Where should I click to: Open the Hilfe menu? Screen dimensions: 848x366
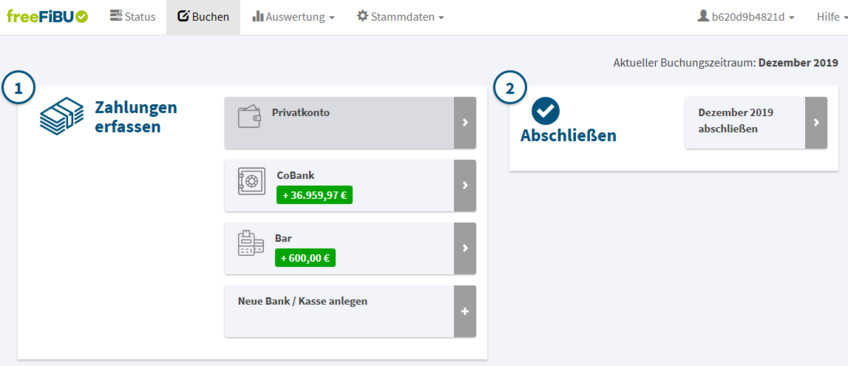pos(831,17)
